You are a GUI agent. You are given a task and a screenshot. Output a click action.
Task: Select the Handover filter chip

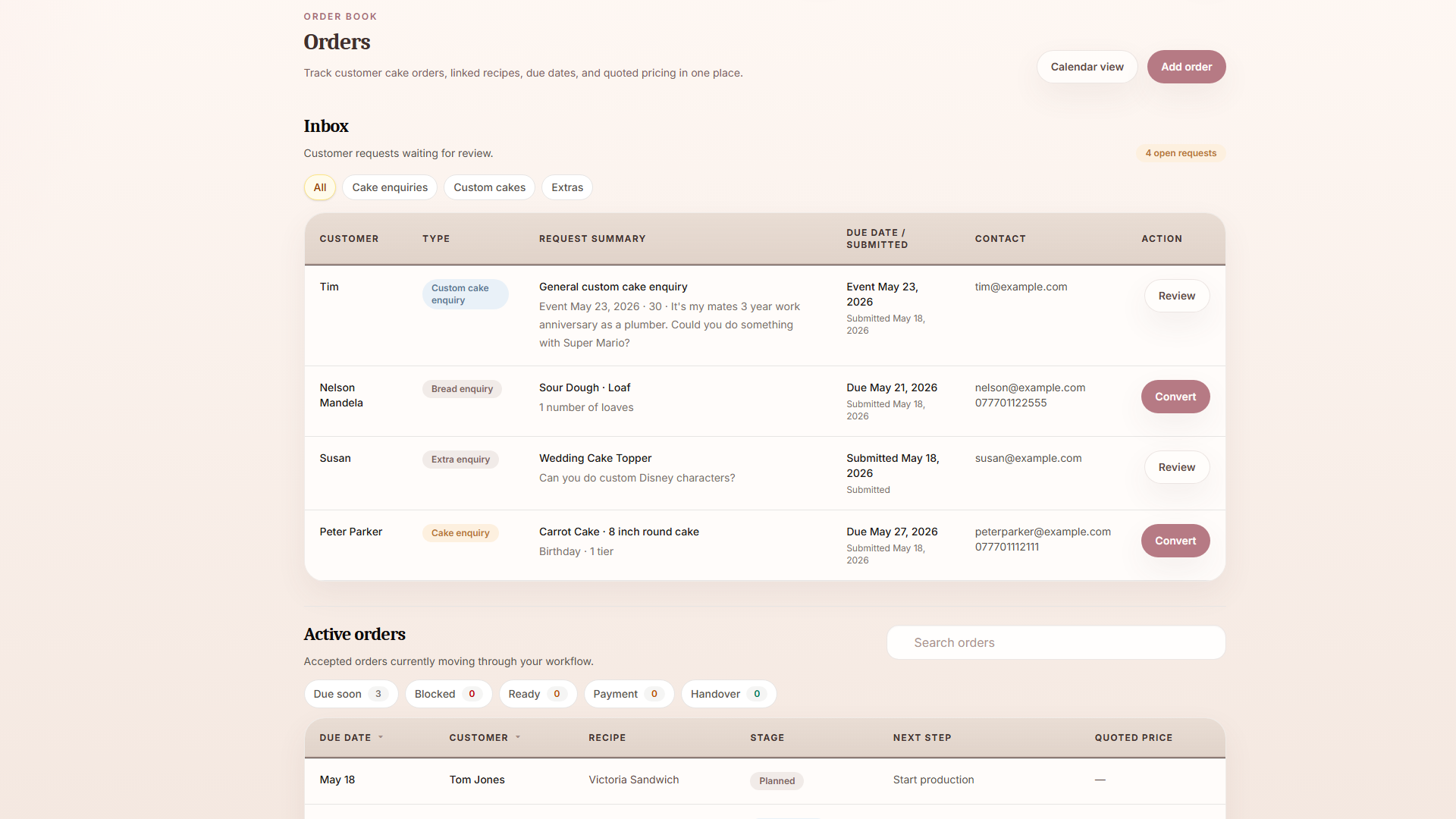click(728, 694)
